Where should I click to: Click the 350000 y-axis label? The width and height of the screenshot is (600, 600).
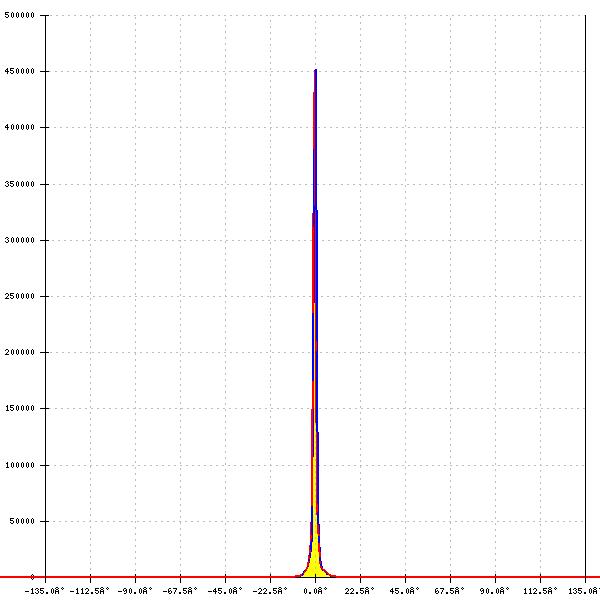click(x=20, y=184)
